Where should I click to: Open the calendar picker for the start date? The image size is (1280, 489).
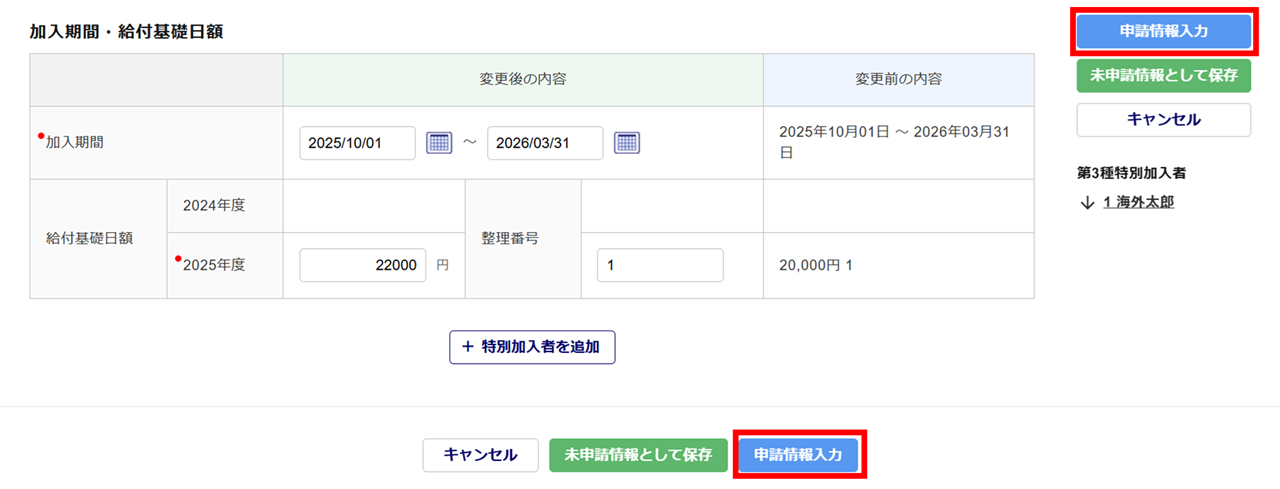(x=440, y=143)
